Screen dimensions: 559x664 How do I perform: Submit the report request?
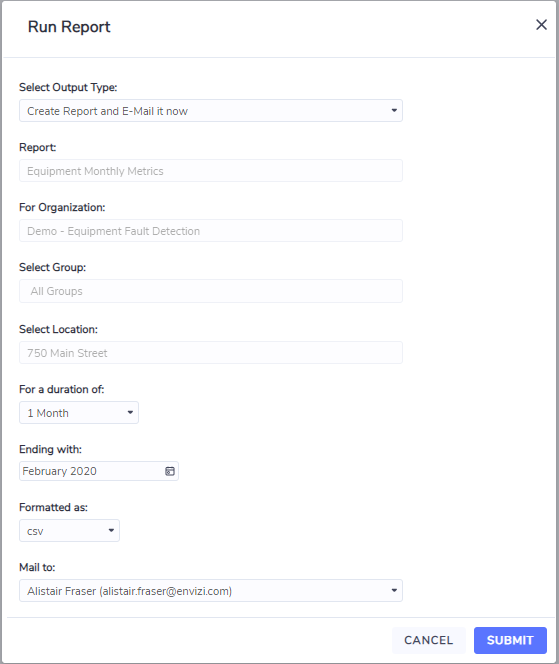click(x=510, y=640)
